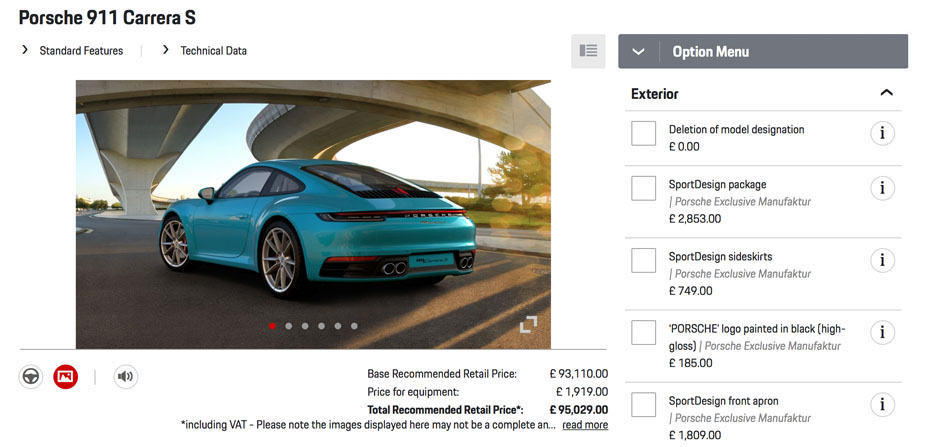Go to the second image carousel dot

coord(289,326)
